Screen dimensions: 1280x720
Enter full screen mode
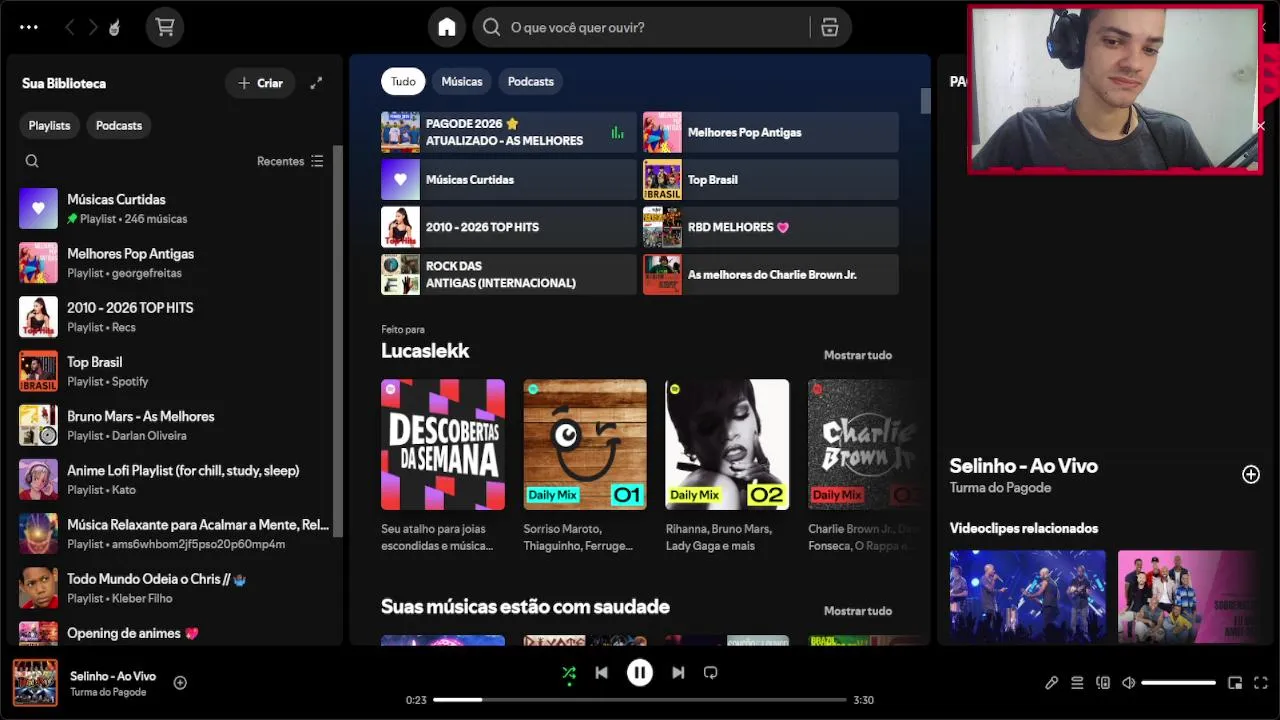coord(1261,683)
